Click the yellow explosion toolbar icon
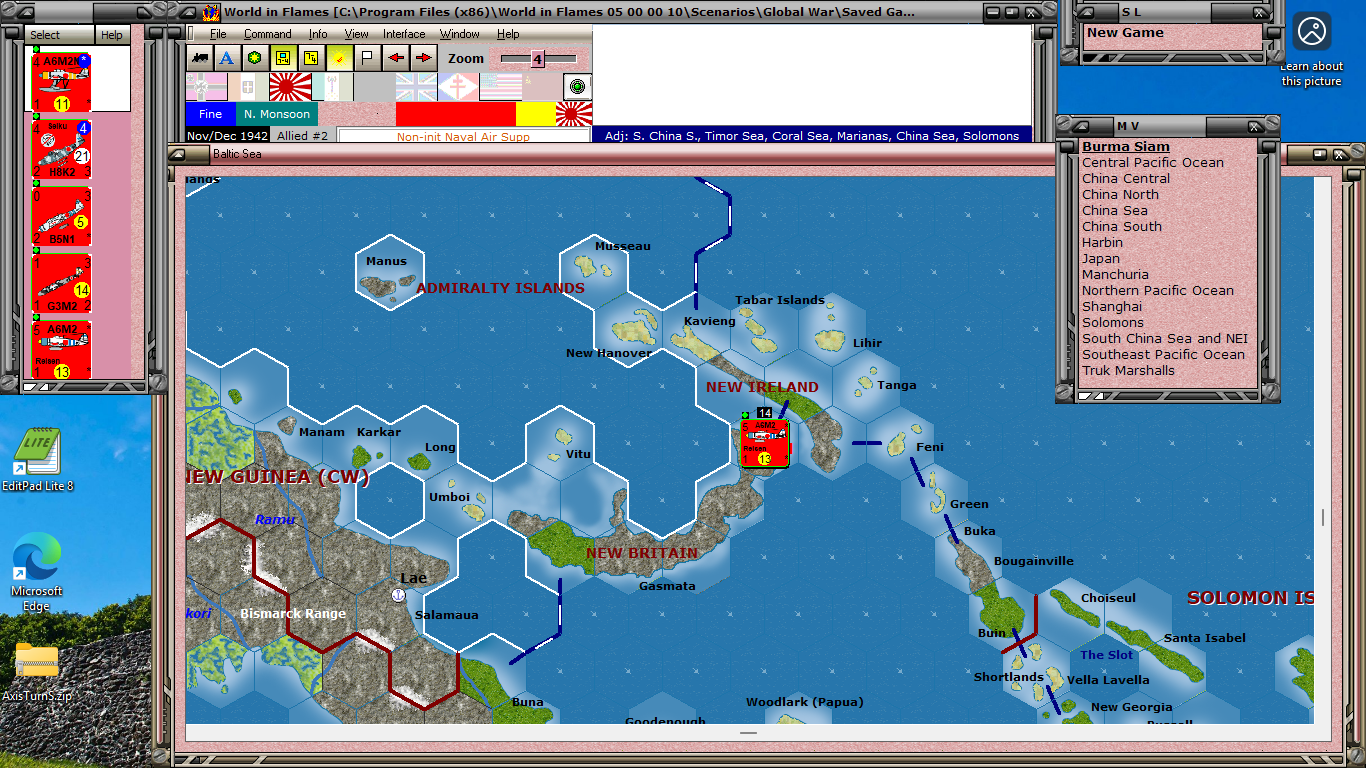This screenshot has width=1366, height=768. (339, 58)
